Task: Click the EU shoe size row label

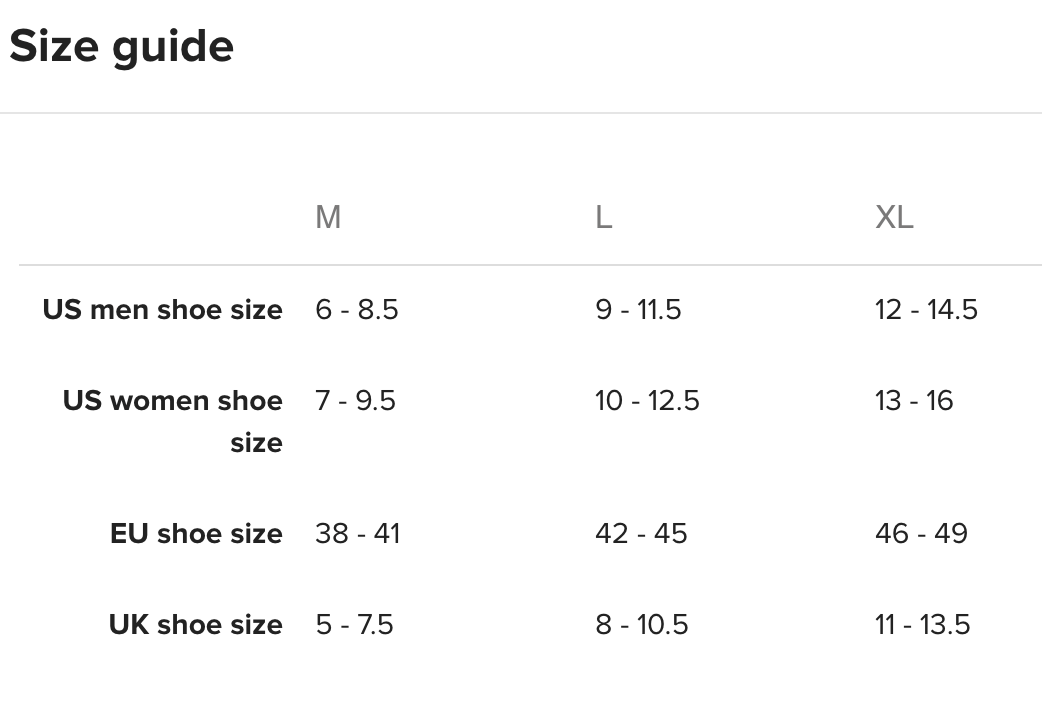Action: [196, 533]
